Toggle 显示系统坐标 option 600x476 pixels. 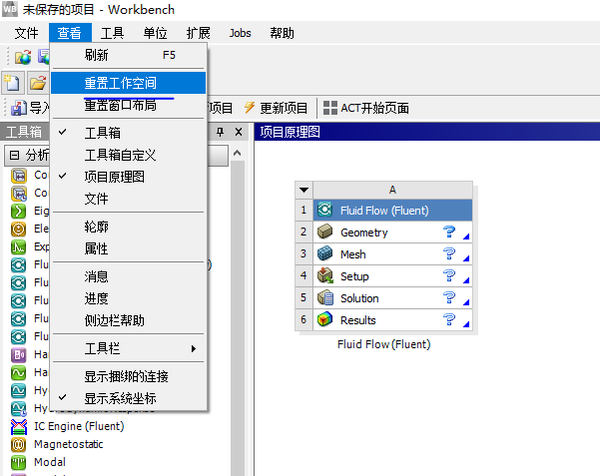pos(129,398)
